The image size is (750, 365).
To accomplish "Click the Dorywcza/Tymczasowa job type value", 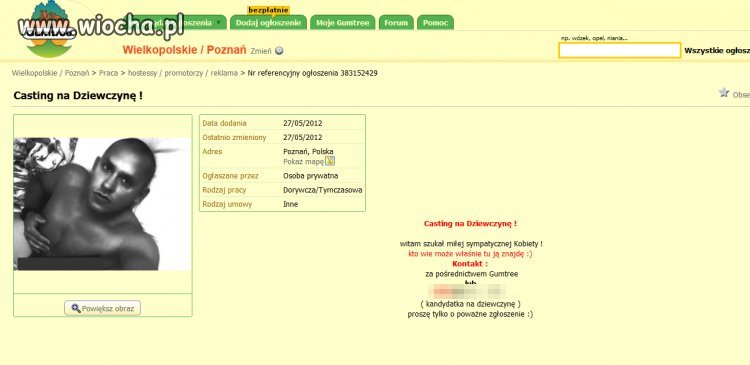I will pyautogui.click(x=322, y=190).
